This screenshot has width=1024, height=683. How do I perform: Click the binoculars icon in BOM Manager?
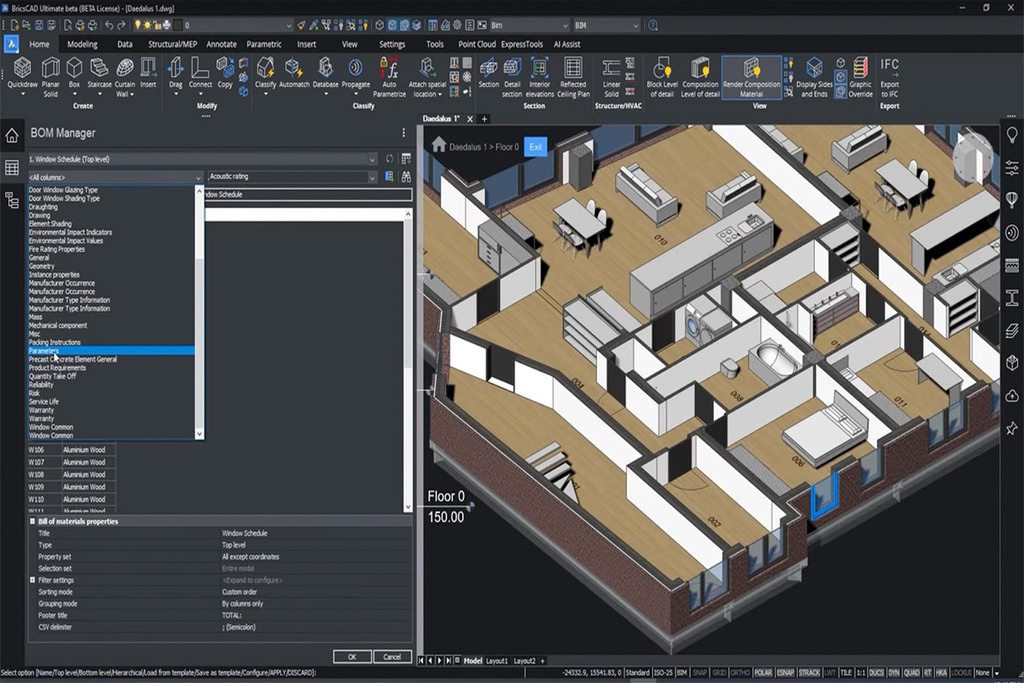pos(406,177)
